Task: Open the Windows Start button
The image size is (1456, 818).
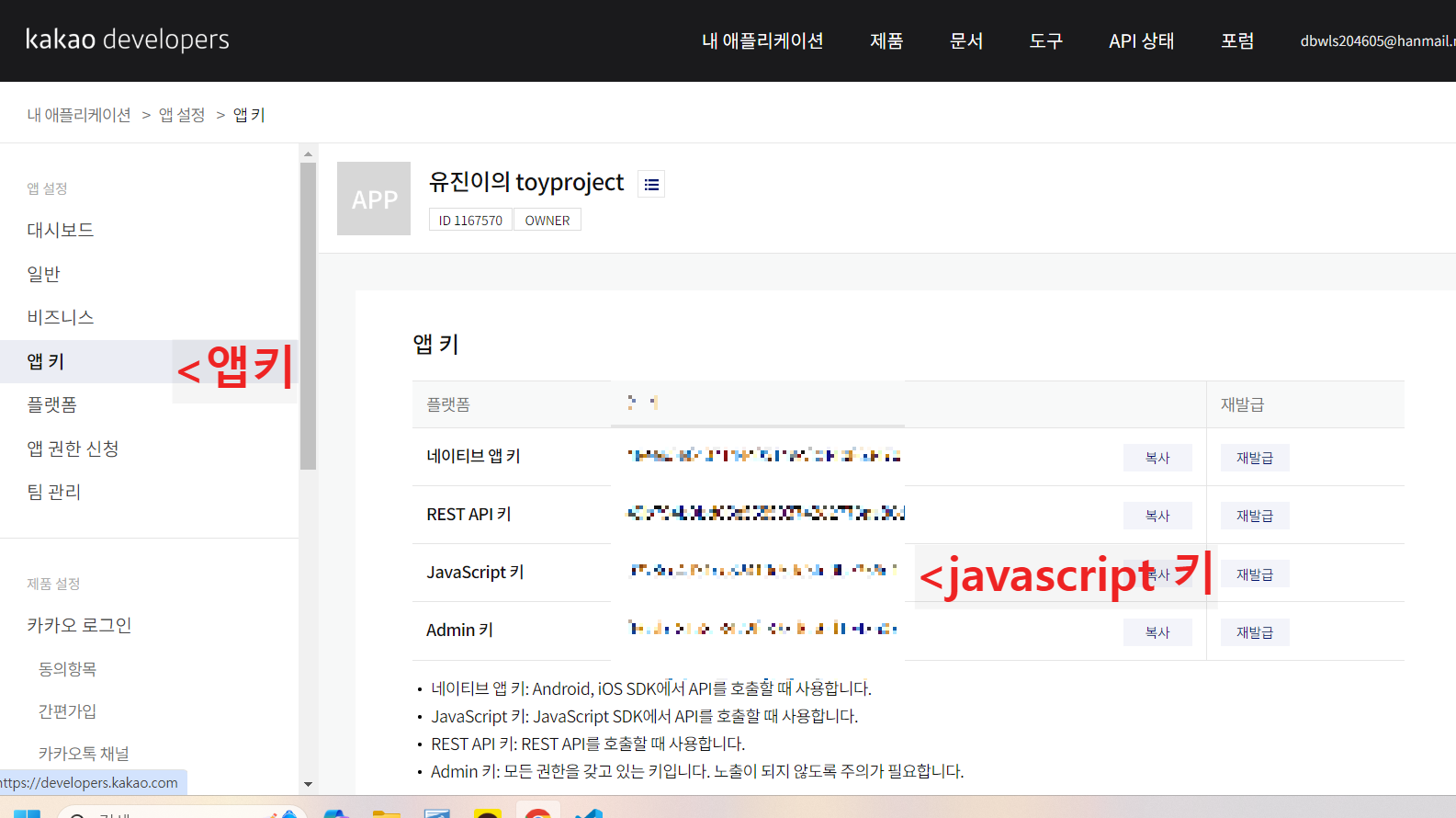Action: coord(27,813)
